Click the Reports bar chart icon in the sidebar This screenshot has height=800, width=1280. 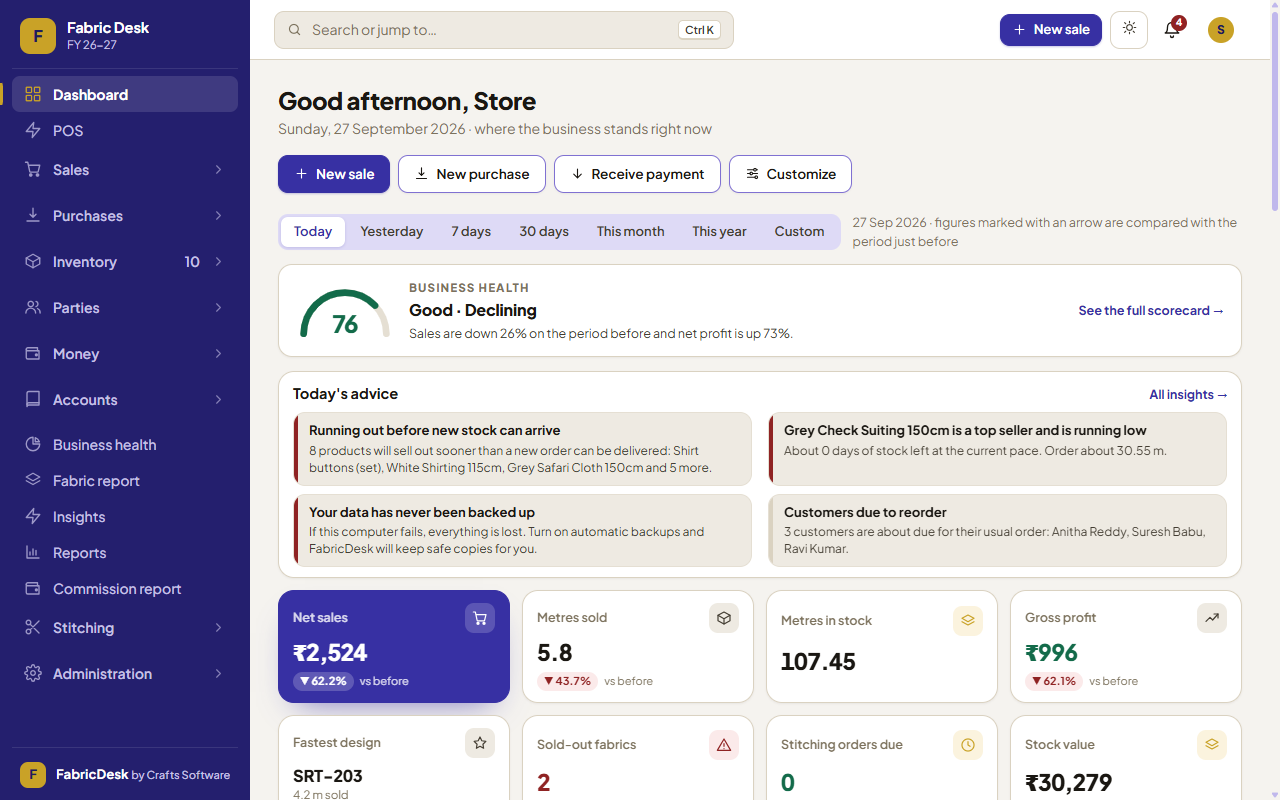tap(33, 552)
